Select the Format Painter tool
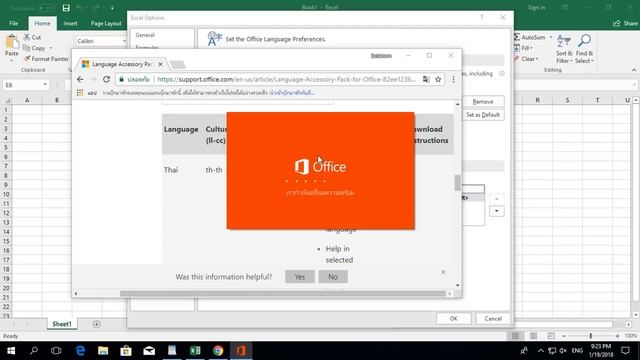Image resolution: width=640 pixels, height=360 pixels. [46, 59]
